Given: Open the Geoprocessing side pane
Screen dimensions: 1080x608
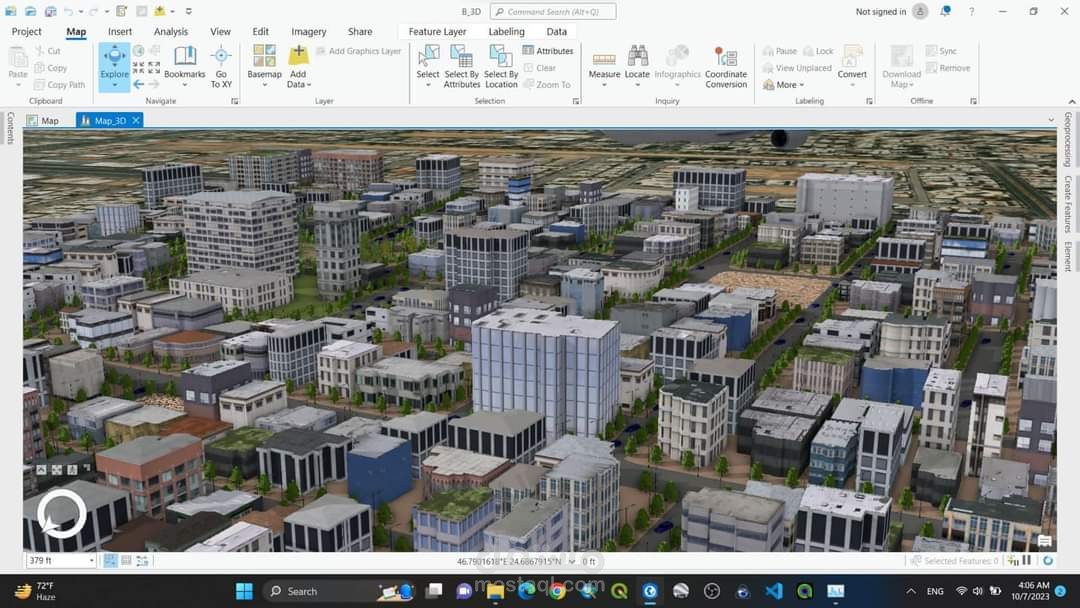Looking at the screenshot, I should (1068, 140).
